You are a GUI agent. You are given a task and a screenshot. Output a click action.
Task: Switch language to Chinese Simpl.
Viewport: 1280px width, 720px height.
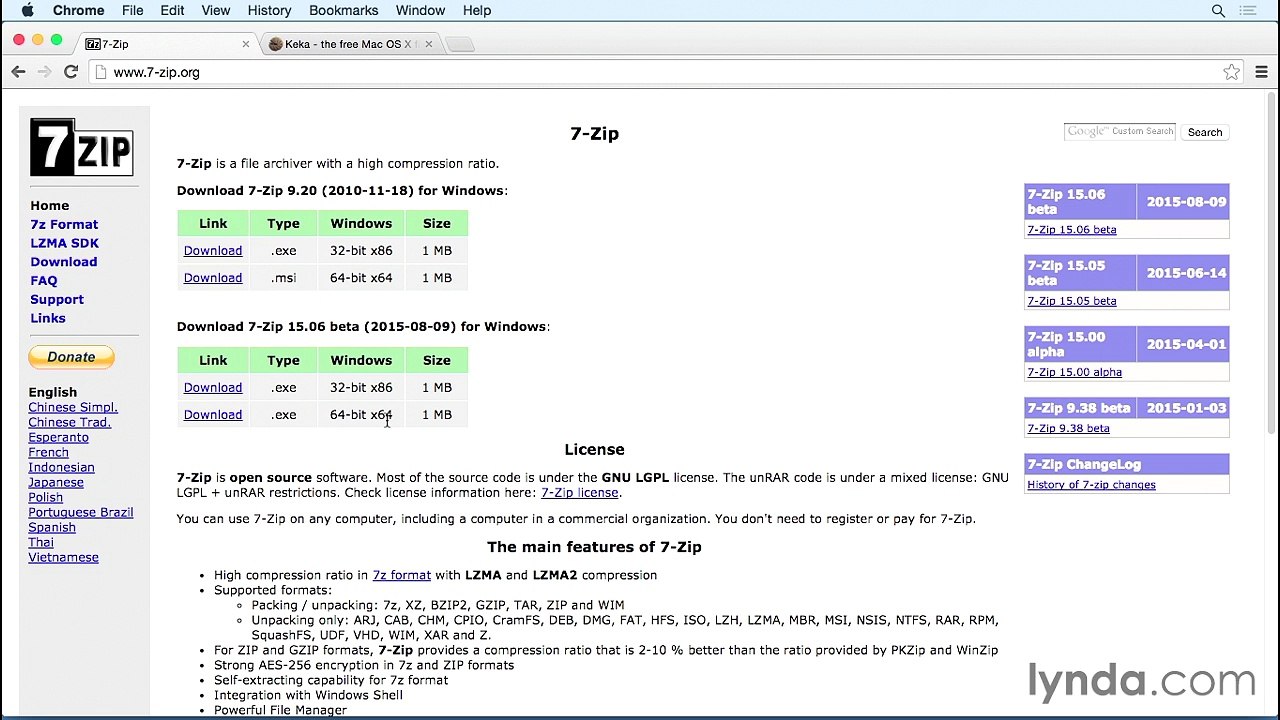(73, 407)
